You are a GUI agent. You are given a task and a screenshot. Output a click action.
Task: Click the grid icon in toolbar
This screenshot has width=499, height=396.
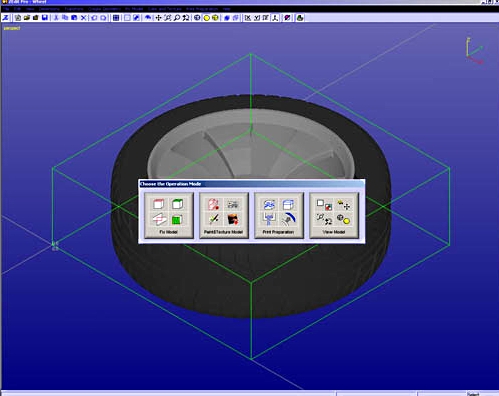(x=116, y=18)
